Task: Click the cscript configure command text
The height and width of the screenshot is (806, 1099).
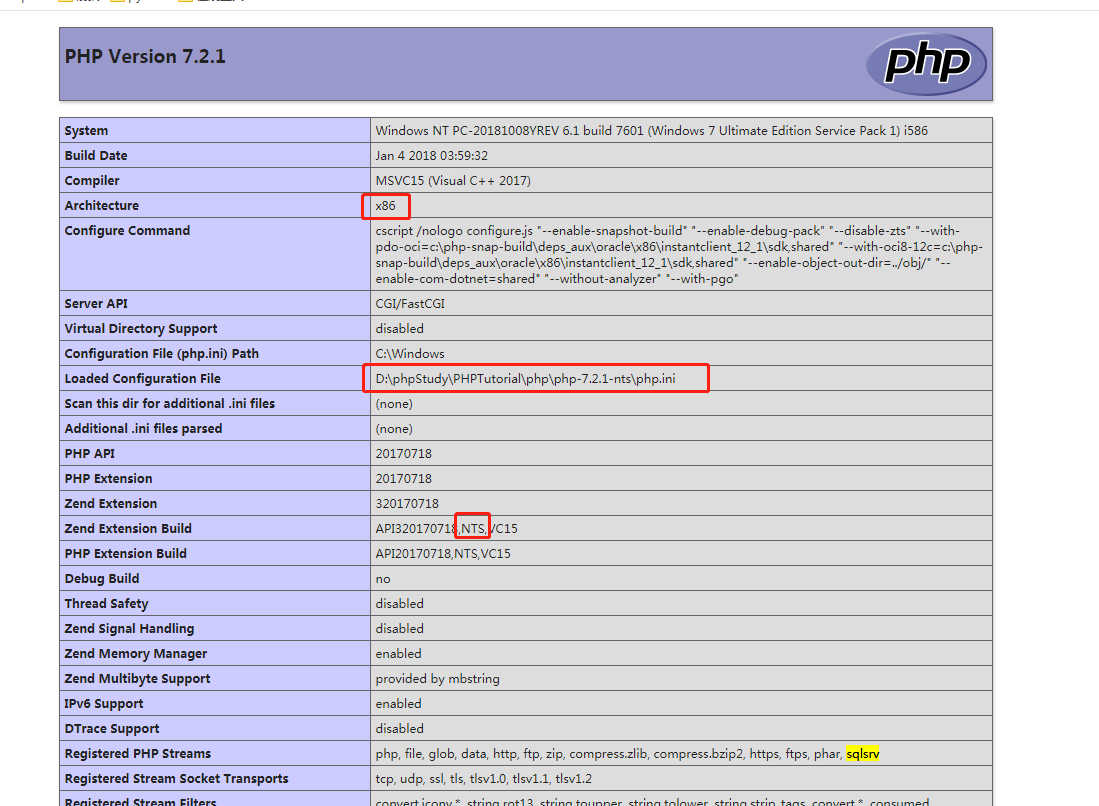Action: (678, 254)
